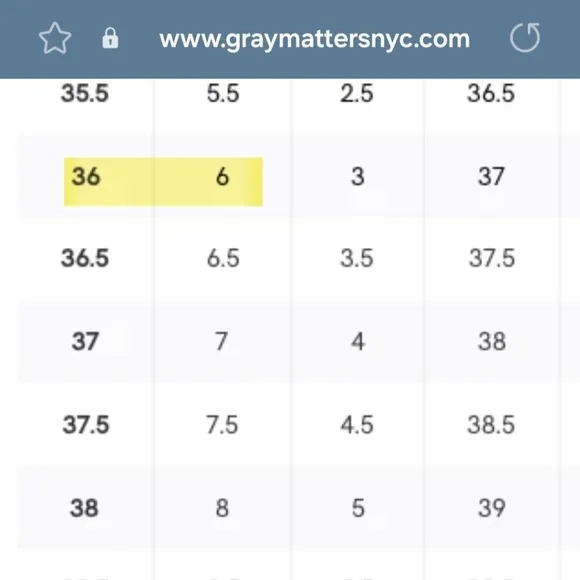Select the bold 36.5 row label
The width and height of the screenshot is (580, 580).
coord(85,258)
